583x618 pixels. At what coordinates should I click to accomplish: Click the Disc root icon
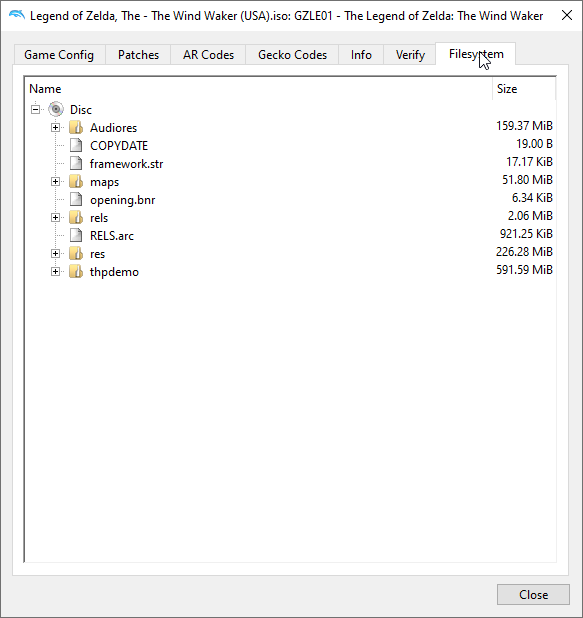56,109
